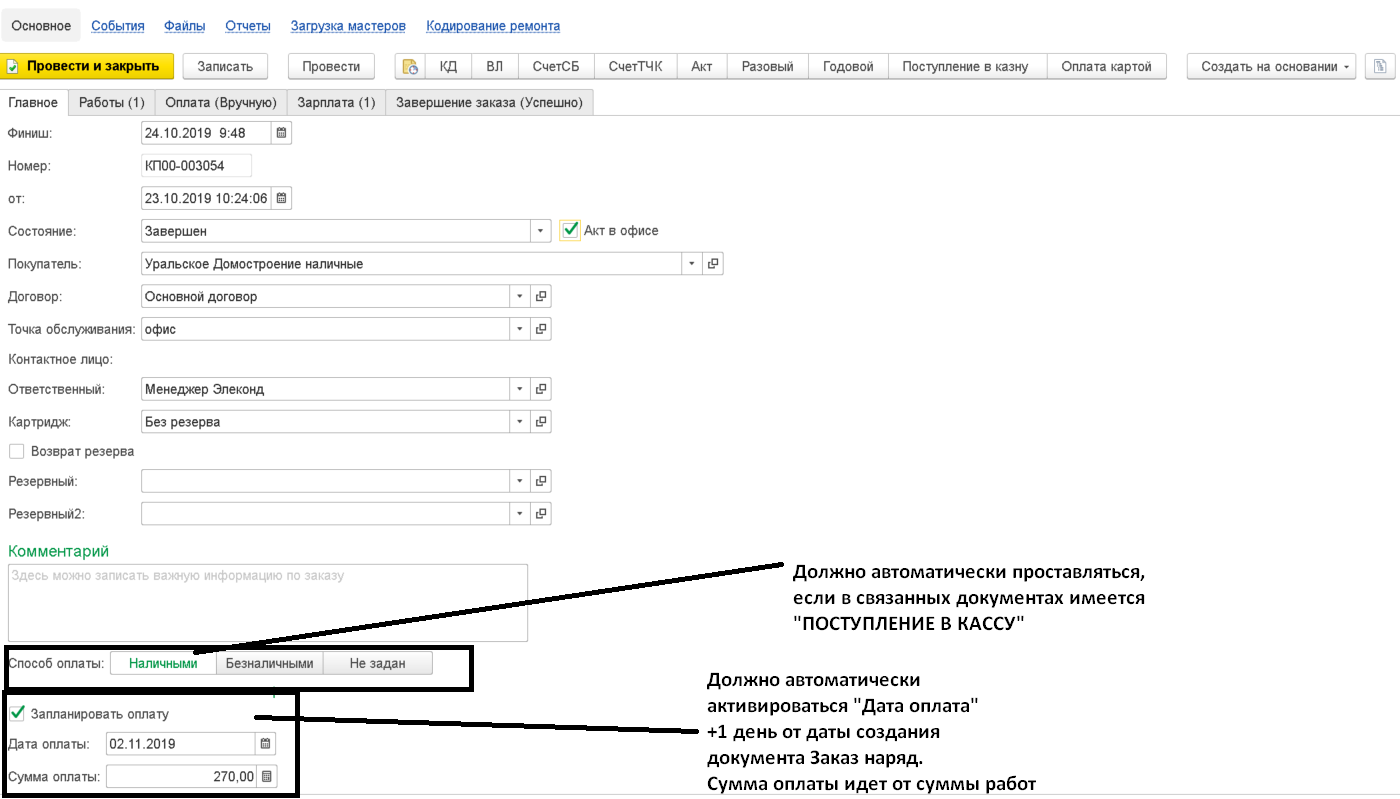This screenshot has height=799, width=1400.
Task: Select Безналичными payment method
Action: (269, 663)
